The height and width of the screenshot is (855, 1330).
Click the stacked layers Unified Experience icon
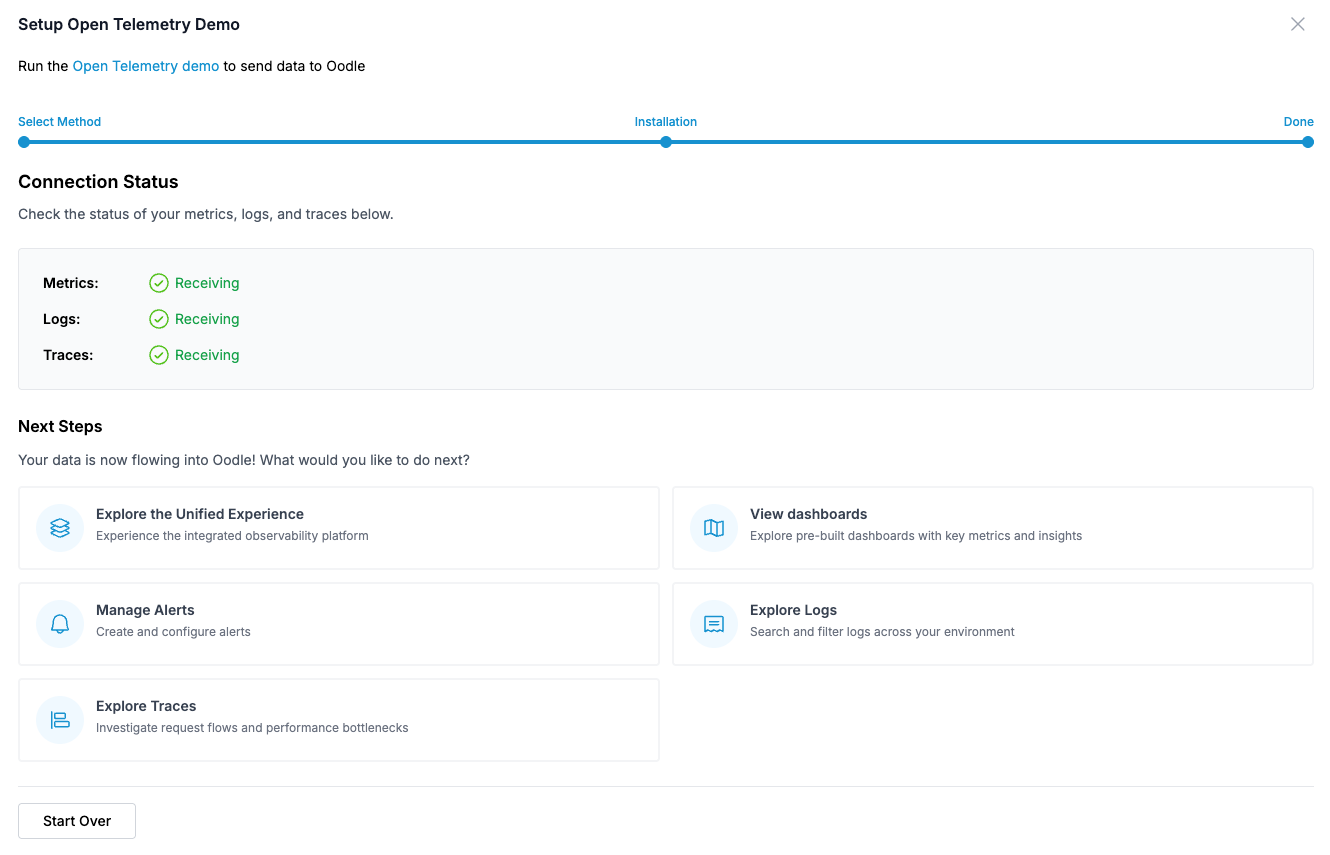[60, 528]
